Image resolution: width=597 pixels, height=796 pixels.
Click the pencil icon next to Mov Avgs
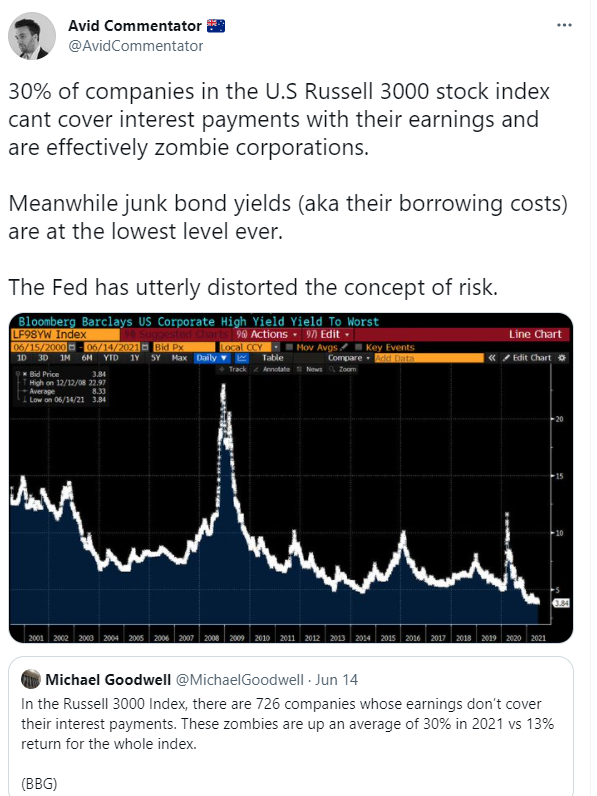(x=344, y=347)
